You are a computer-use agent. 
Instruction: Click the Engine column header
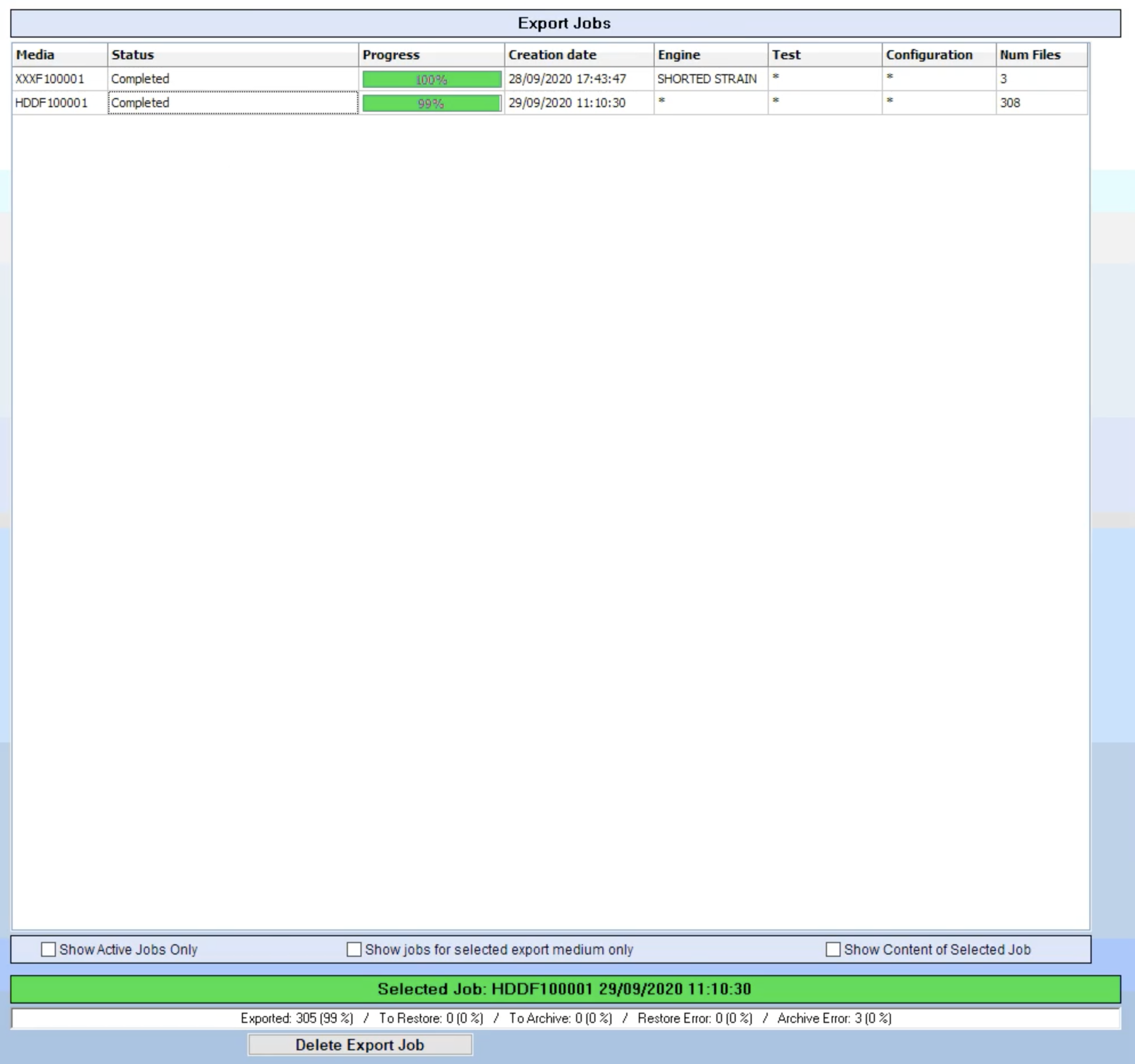(710, 55)
